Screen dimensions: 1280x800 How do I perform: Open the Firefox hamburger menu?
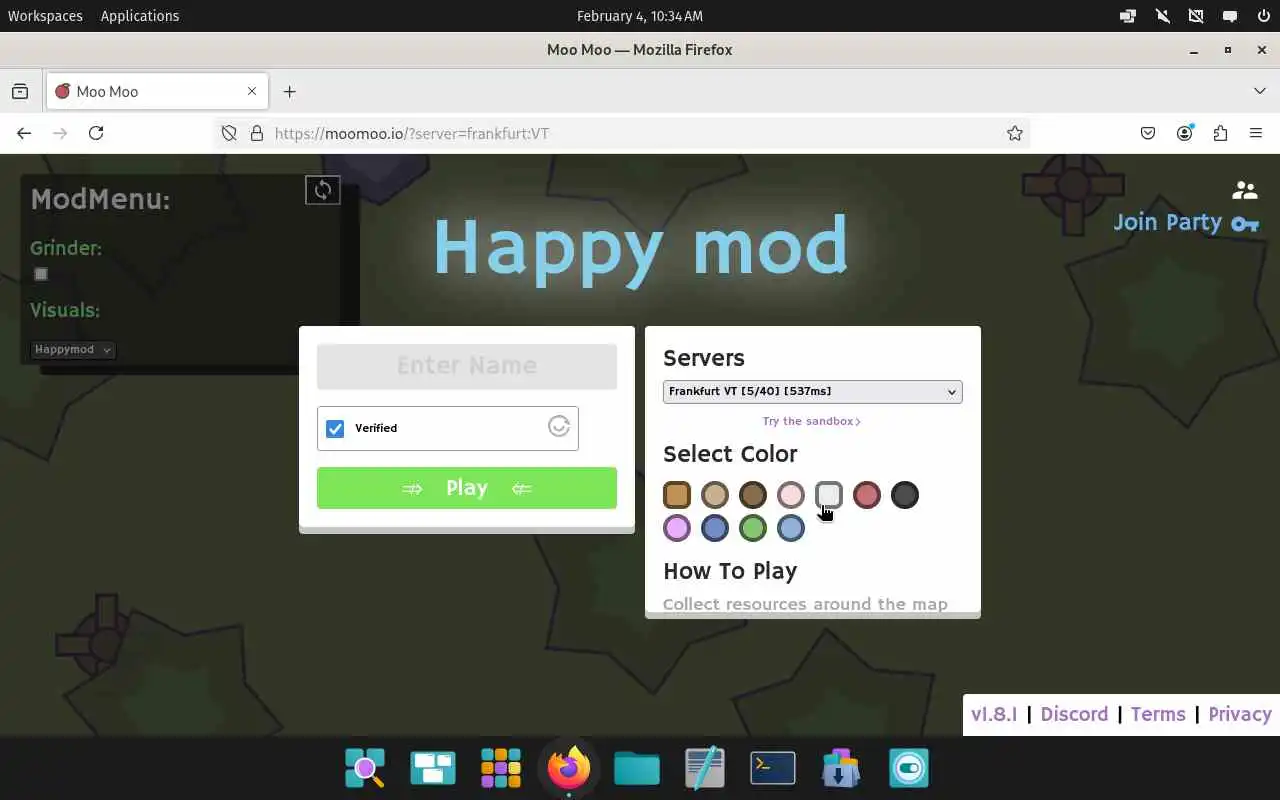click(1256, 133)
